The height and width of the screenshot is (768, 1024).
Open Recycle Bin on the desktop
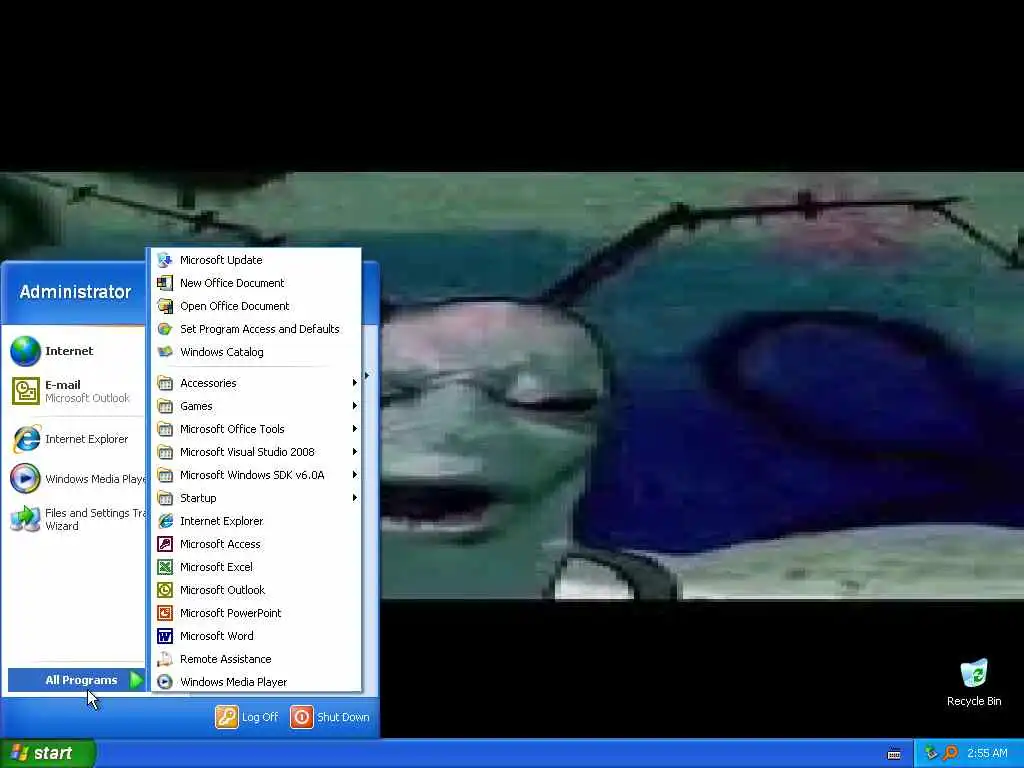tap(974, 682)
